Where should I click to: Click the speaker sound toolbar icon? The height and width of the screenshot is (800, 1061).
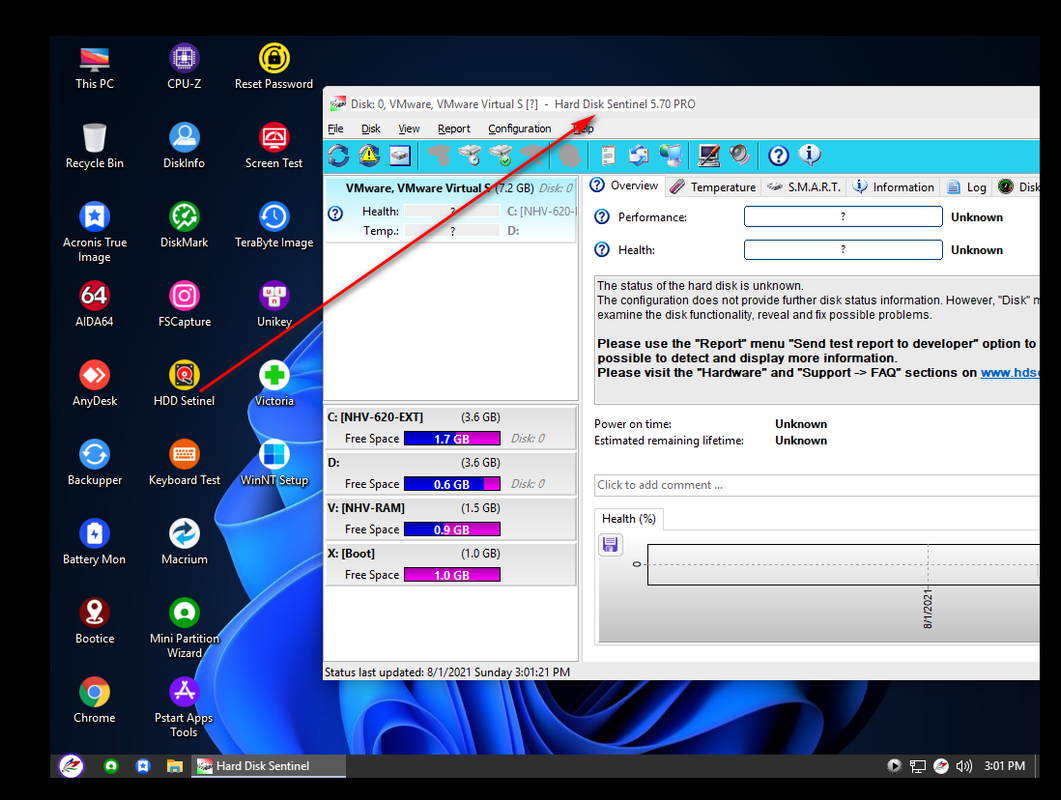pyautogui.click(x=740, y=156)
